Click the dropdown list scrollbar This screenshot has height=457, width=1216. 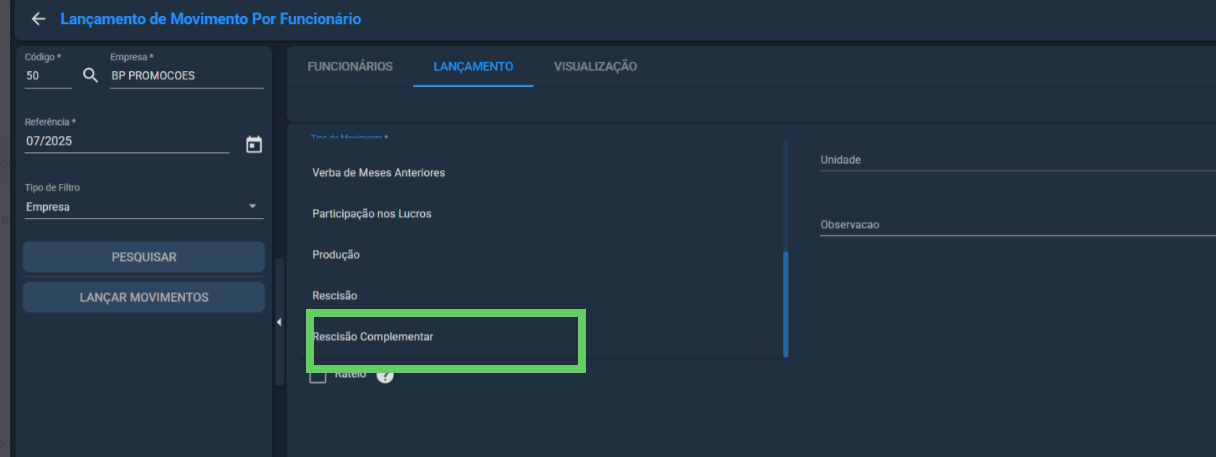click(785, 304)
